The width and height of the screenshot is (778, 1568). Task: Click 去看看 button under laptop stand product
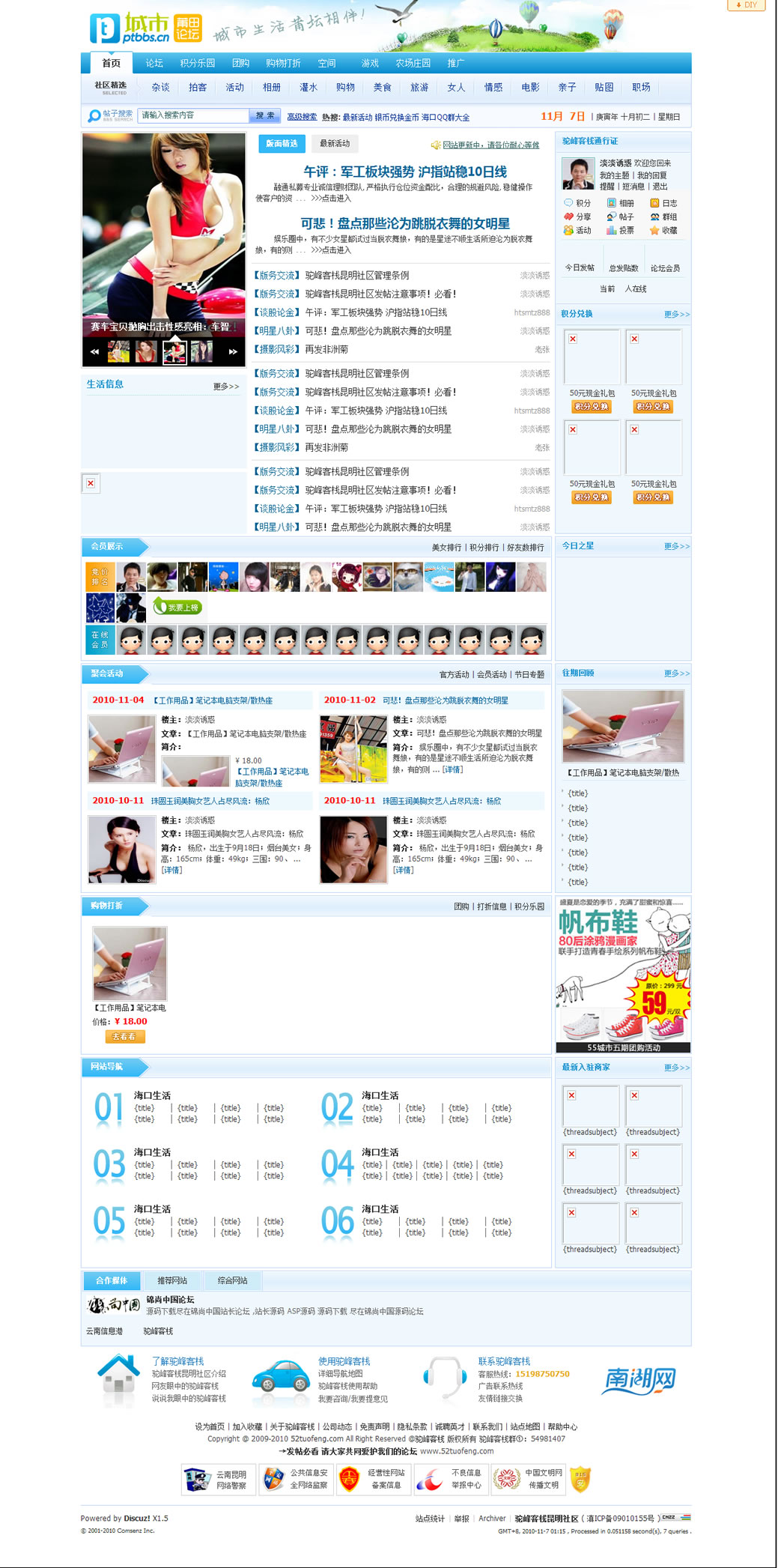click(x=125, y=1037)
